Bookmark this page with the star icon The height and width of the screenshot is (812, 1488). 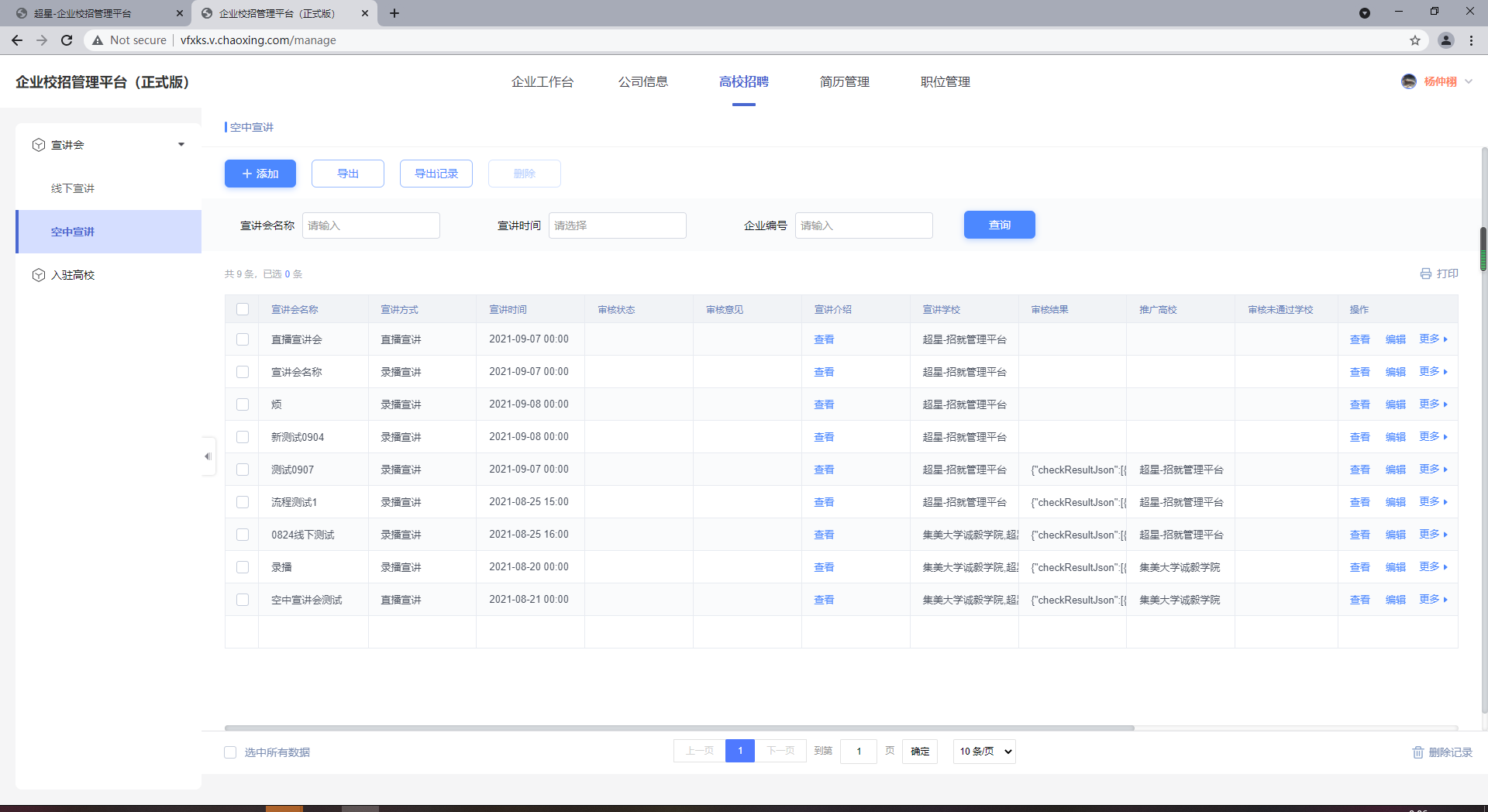1414,40
